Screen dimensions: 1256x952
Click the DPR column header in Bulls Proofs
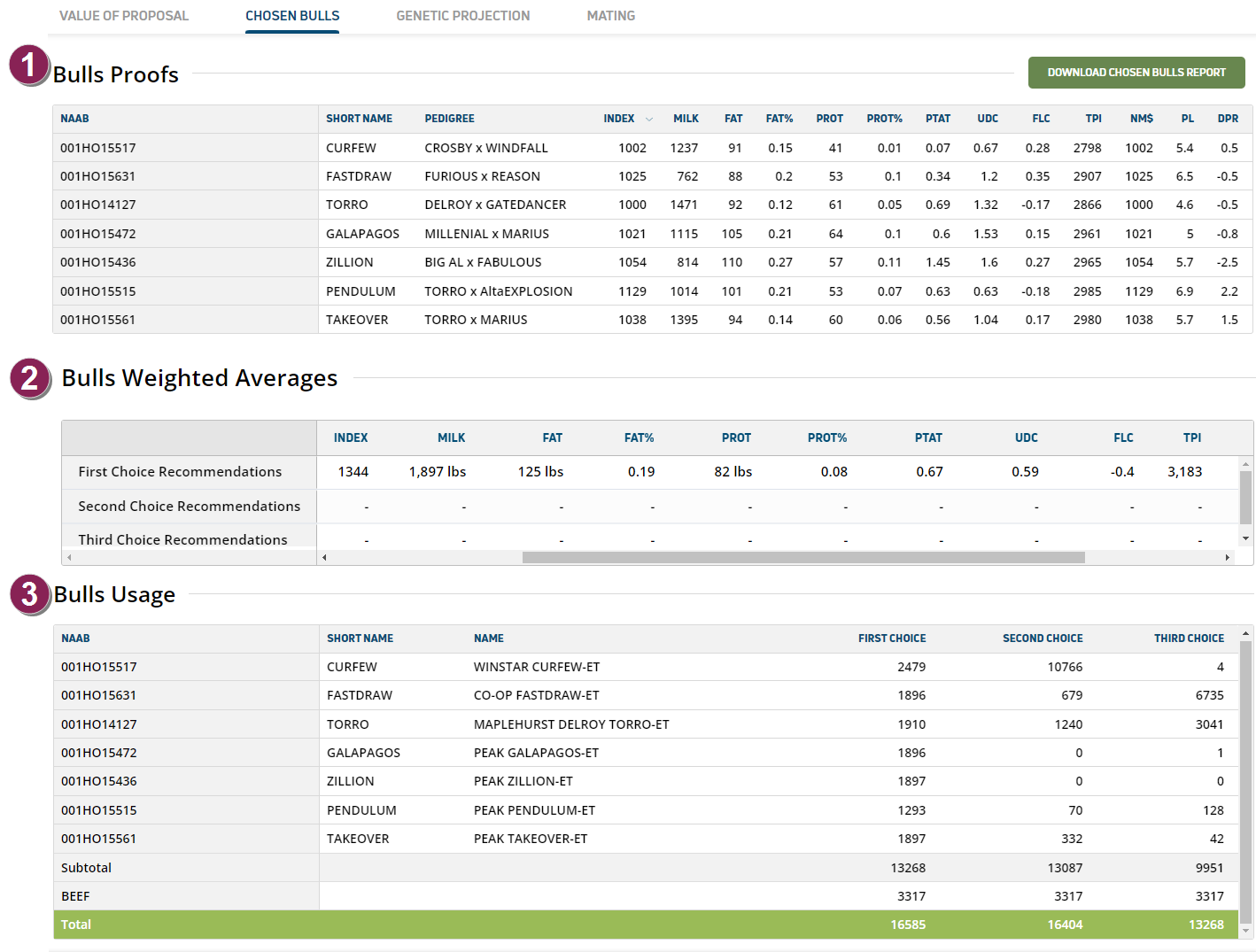[x=1227, y=119]
